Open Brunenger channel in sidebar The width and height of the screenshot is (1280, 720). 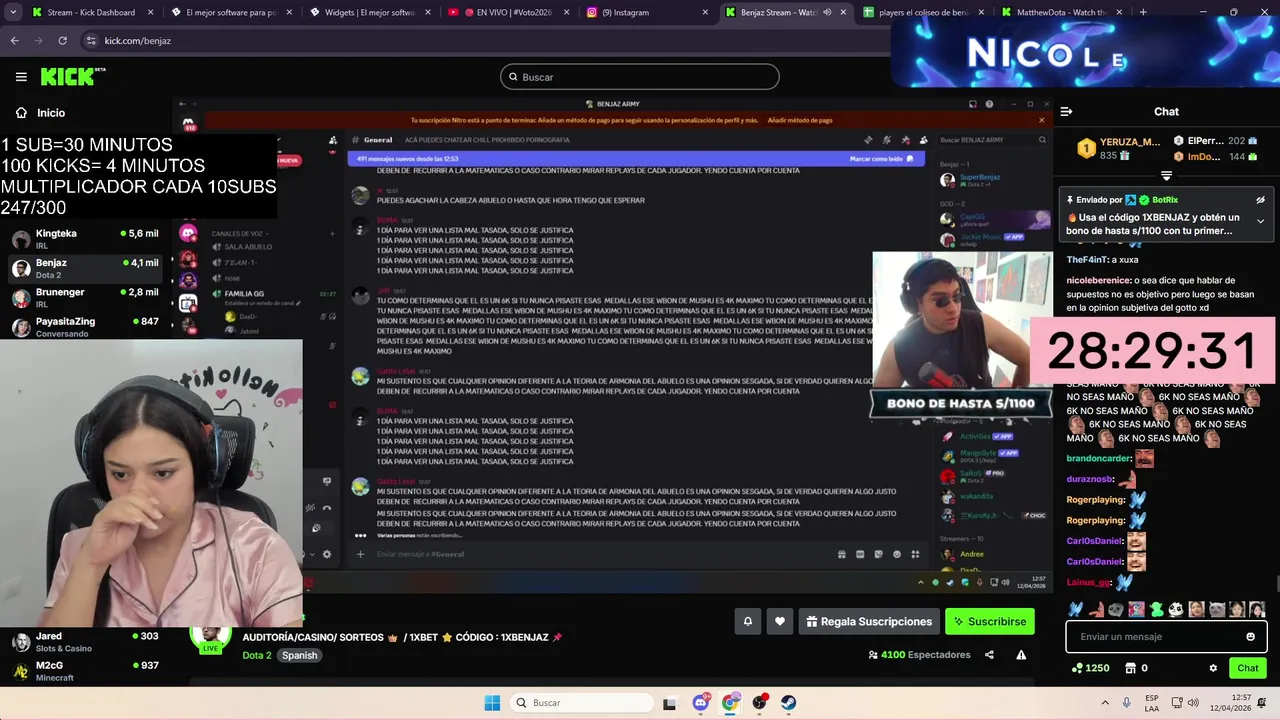(85, 298)
